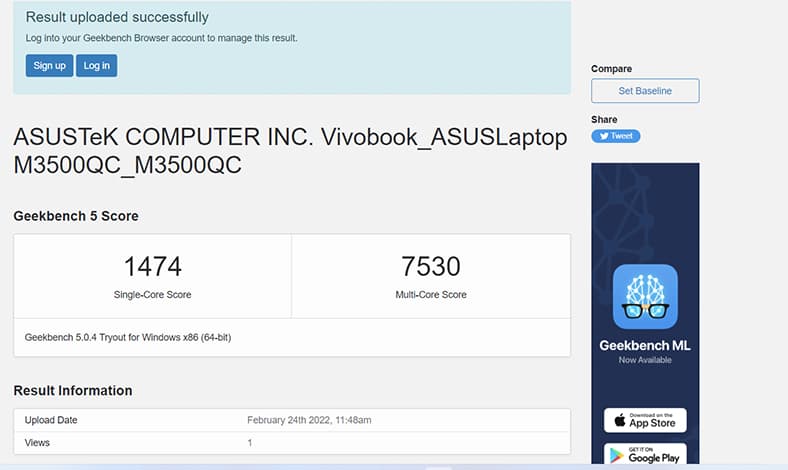Click the Geekbench 5 Score heading

[x=76, y=216]
